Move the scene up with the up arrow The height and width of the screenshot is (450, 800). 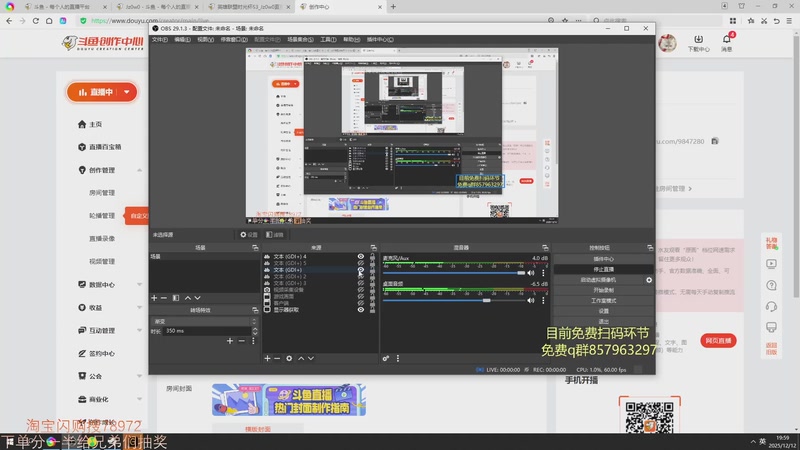coord(188,298)
